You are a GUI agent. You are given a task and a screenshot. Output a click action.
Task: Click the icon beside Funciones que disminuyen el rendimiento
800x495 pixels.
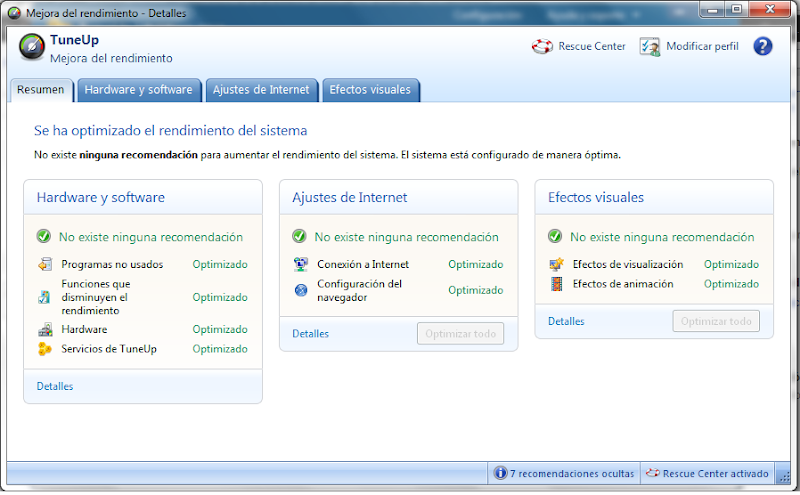click(x=44, y=297)
